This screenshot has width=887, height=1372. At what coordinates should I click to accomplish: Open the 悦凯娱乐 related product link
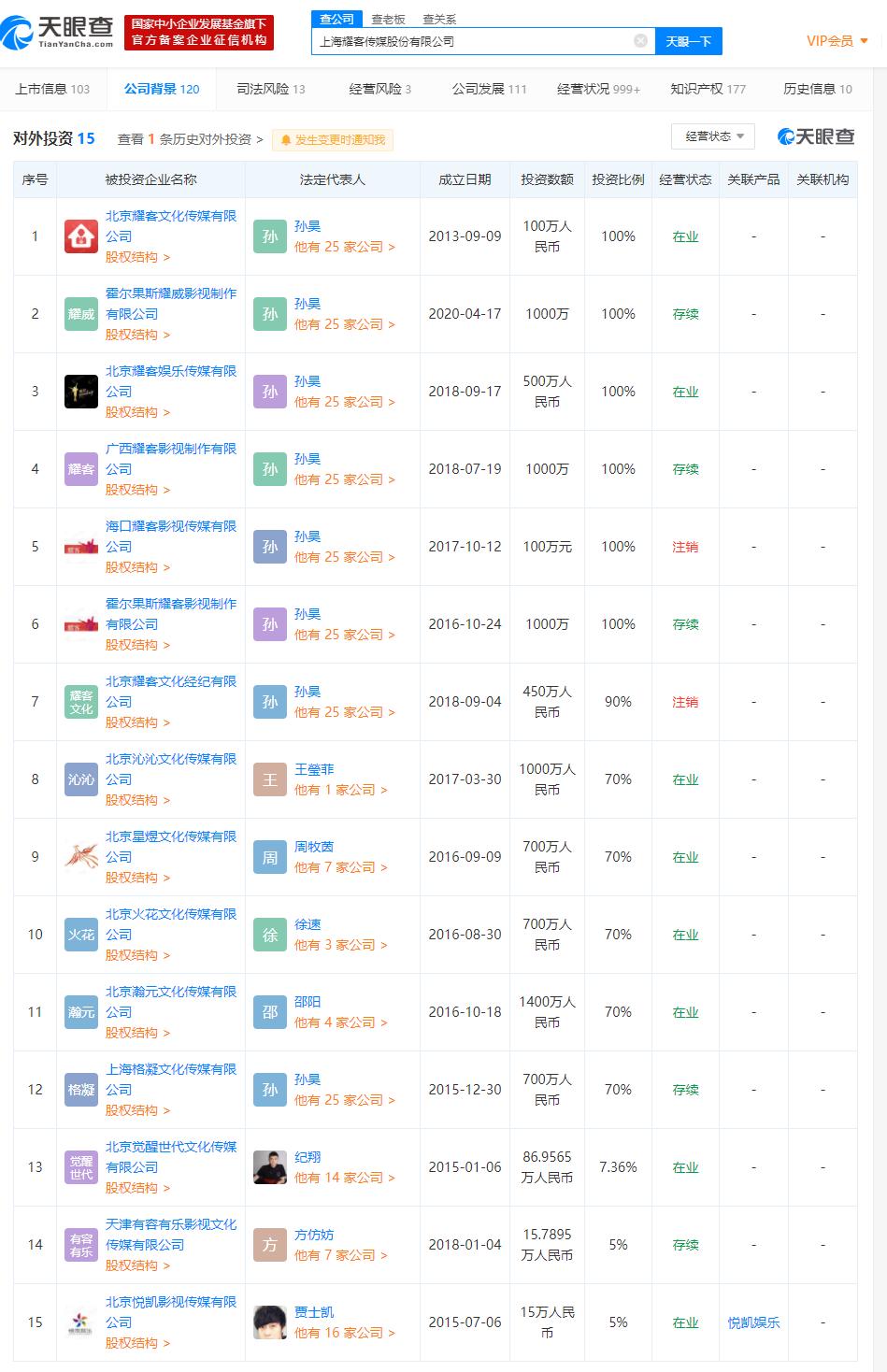(753, 1322)
